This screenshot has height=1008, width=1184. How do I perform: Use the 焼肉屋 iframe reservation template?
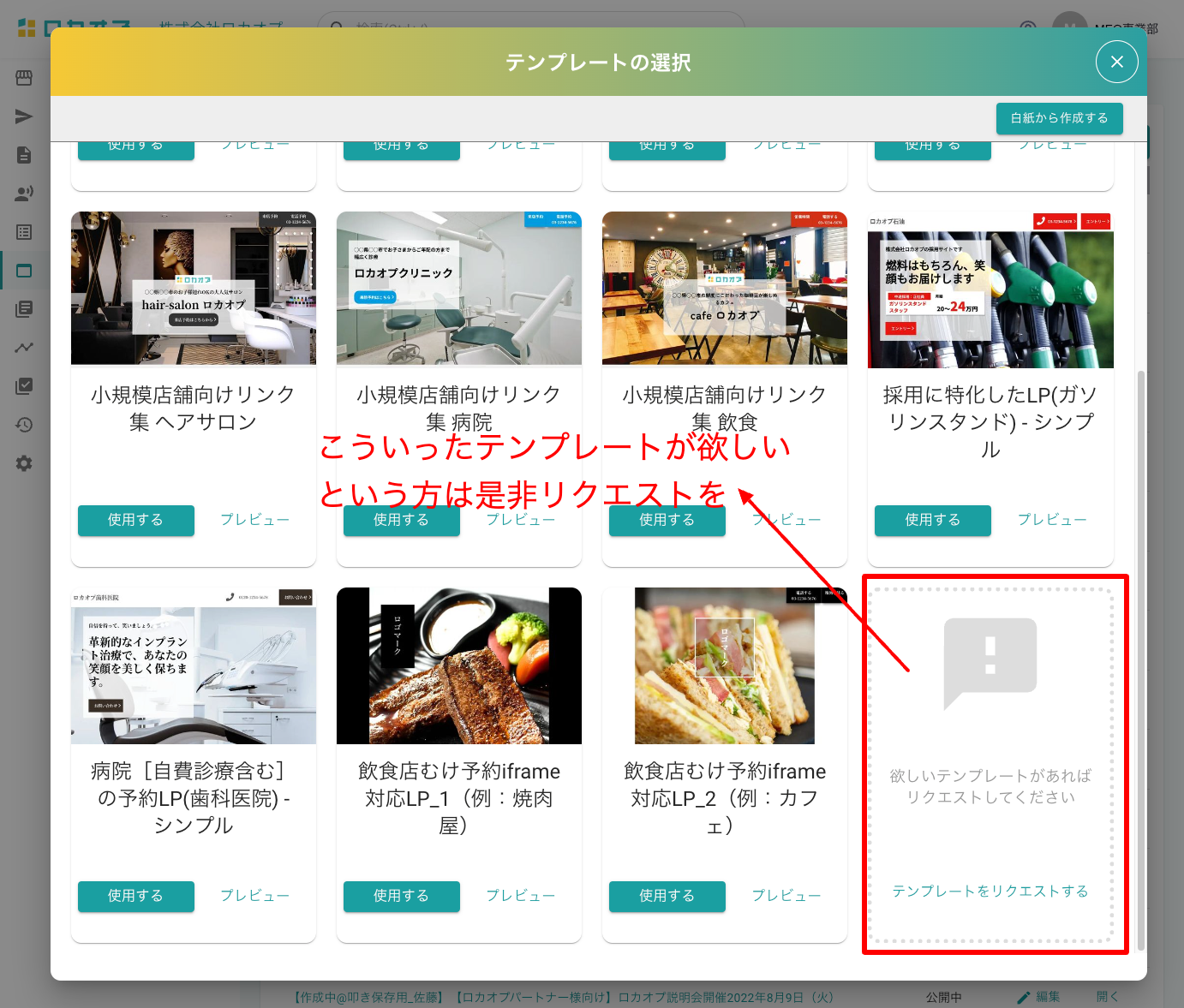pos(401,896)
